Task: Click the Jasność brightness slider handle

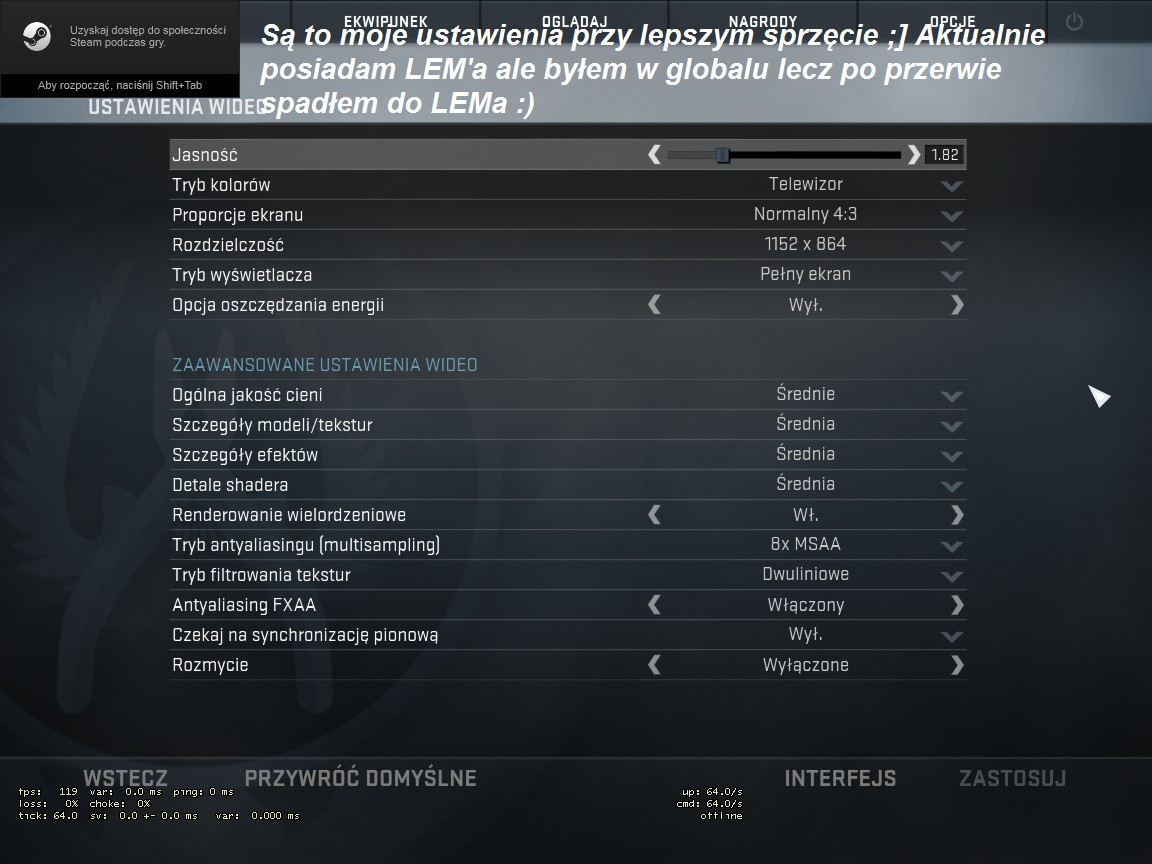Action: (723, 154)
